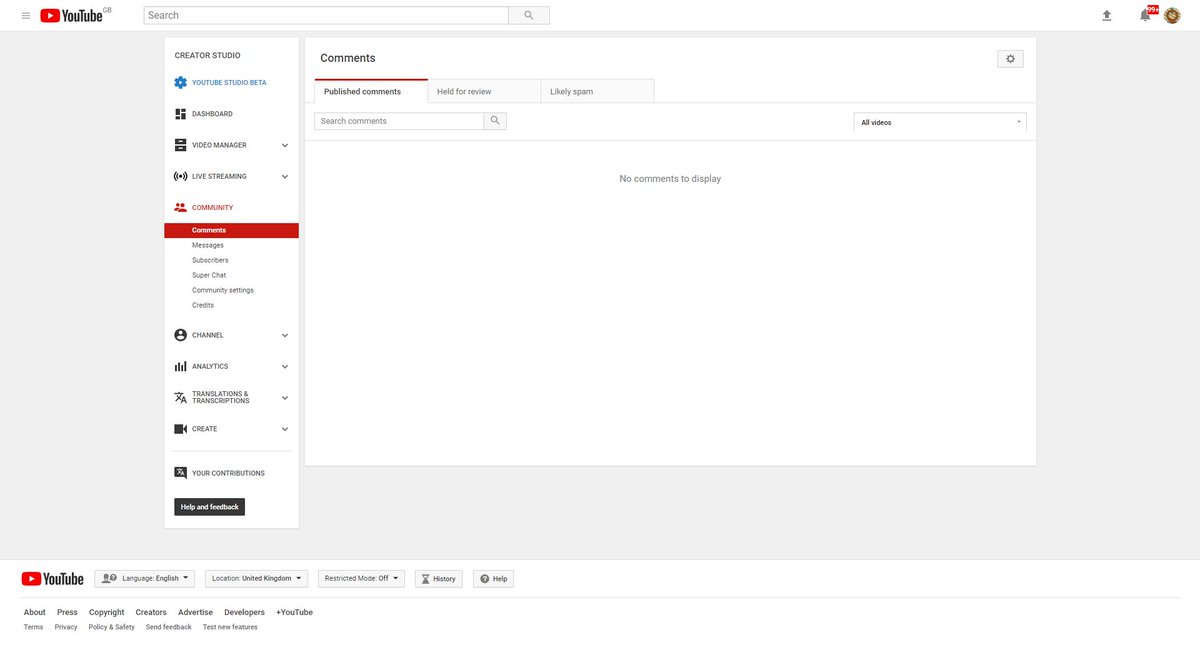The width and height of the screenshot is (1200, 650).
Task: Click the History button in footer
Action: coord(439,578)
